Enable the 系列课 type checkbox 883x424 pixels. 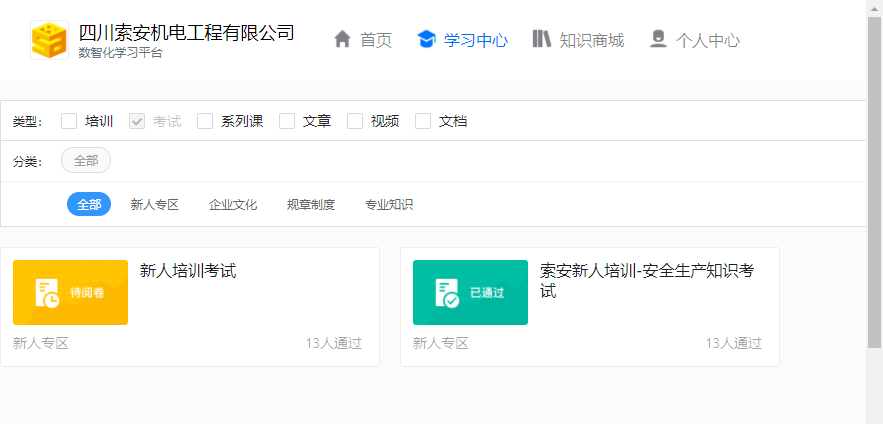coord(205,121)
